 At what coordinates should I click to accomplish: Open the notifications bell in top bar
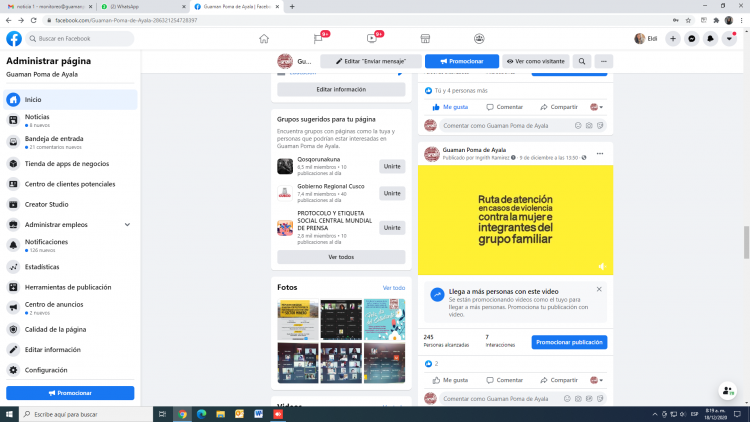[710, 39]
